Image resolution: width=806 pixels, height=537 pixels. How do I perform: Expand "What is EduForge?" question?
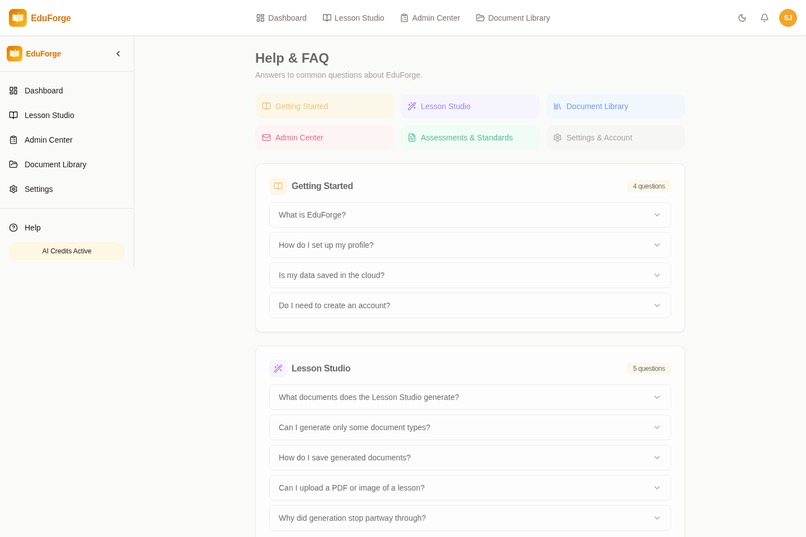coord(470,215)
